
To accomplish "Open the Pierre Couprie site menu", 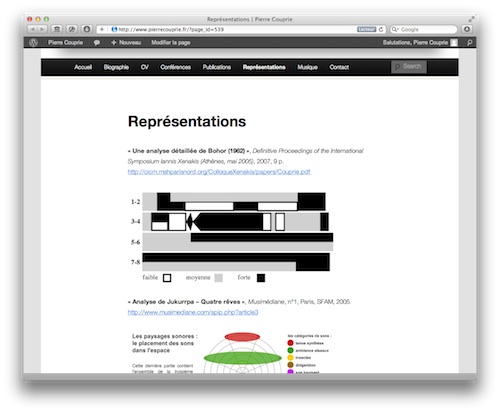I will click(x=65, y=43).
